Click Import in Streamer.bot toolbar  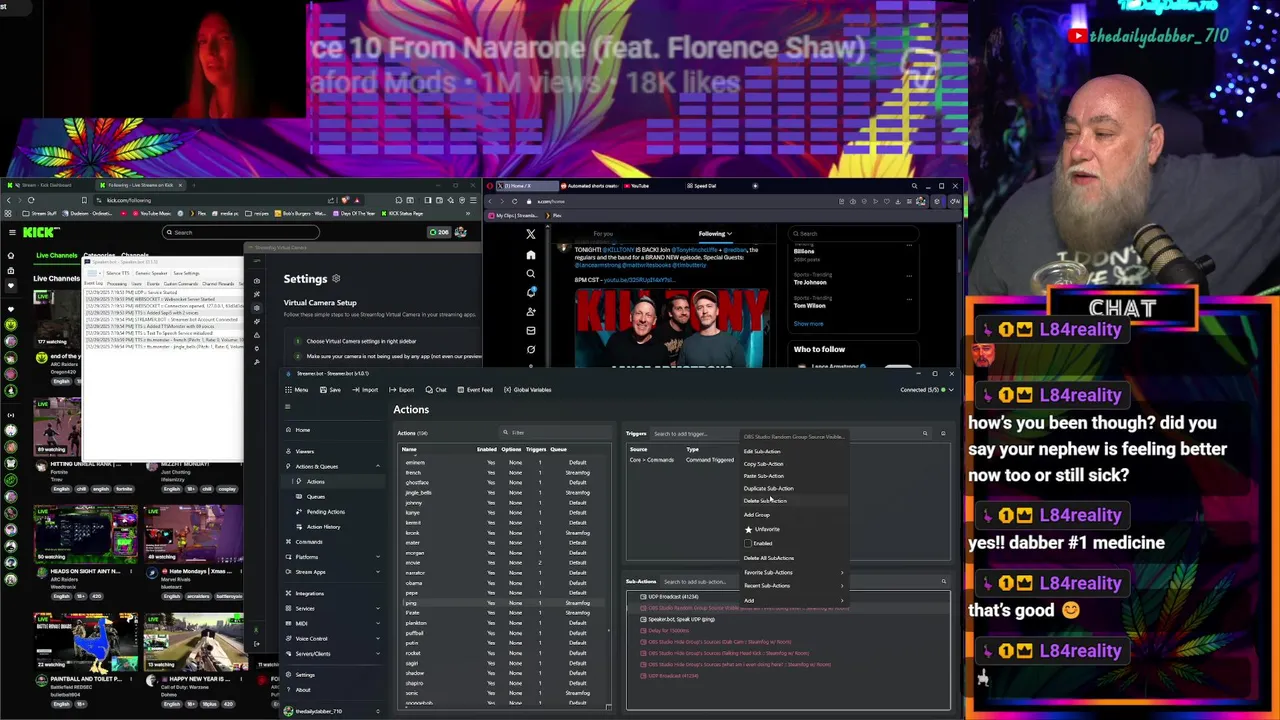tap(365, 390)
